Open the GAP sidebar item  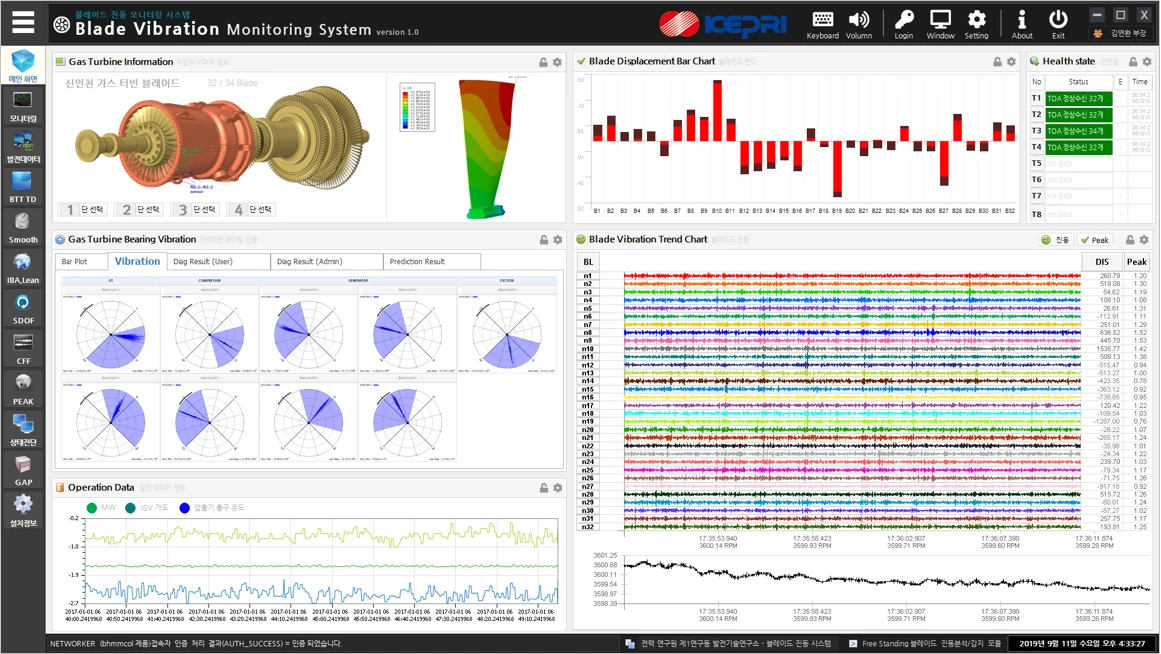click(x=23, y=470)
